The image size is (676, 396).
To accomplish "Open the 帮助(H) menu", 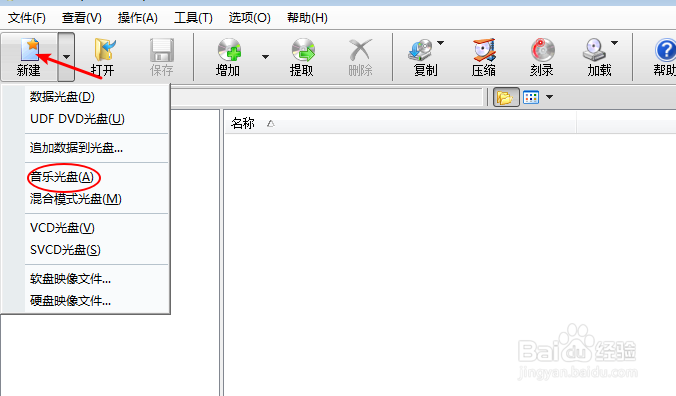I will (307, 18).
